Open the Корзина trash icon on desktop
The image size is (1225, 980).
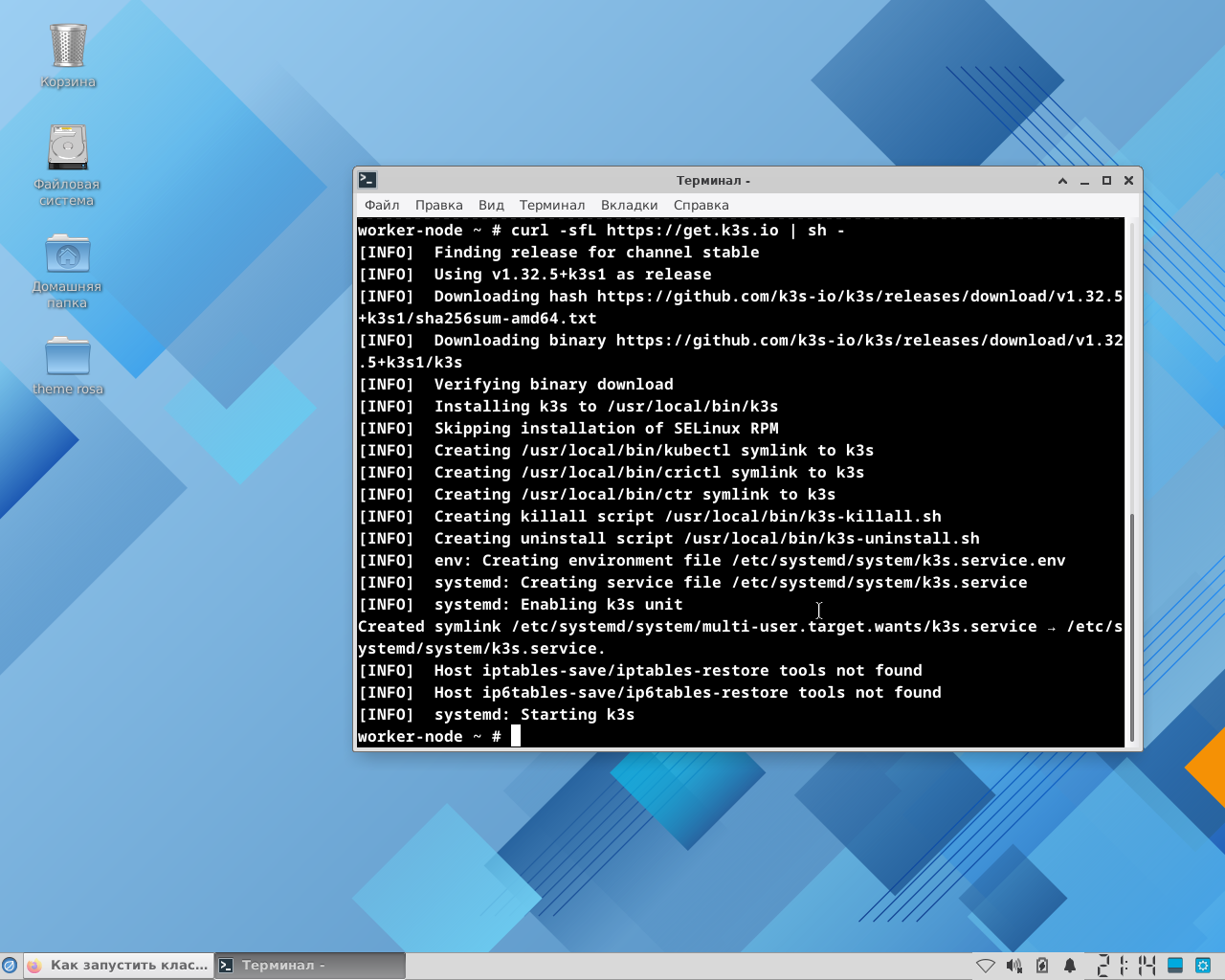(68, 56)
